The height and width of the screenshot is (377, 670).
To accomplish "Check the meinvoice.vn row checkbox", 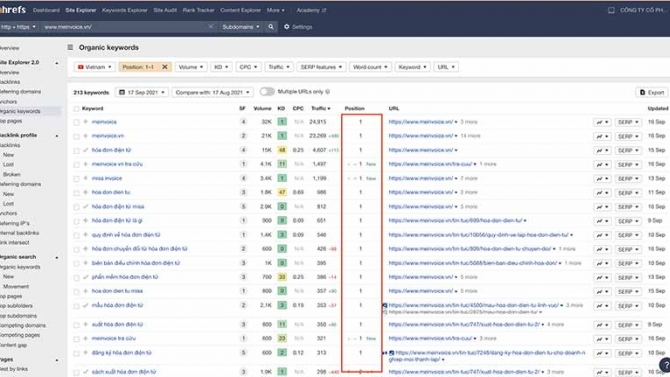I will coord(76,136).
